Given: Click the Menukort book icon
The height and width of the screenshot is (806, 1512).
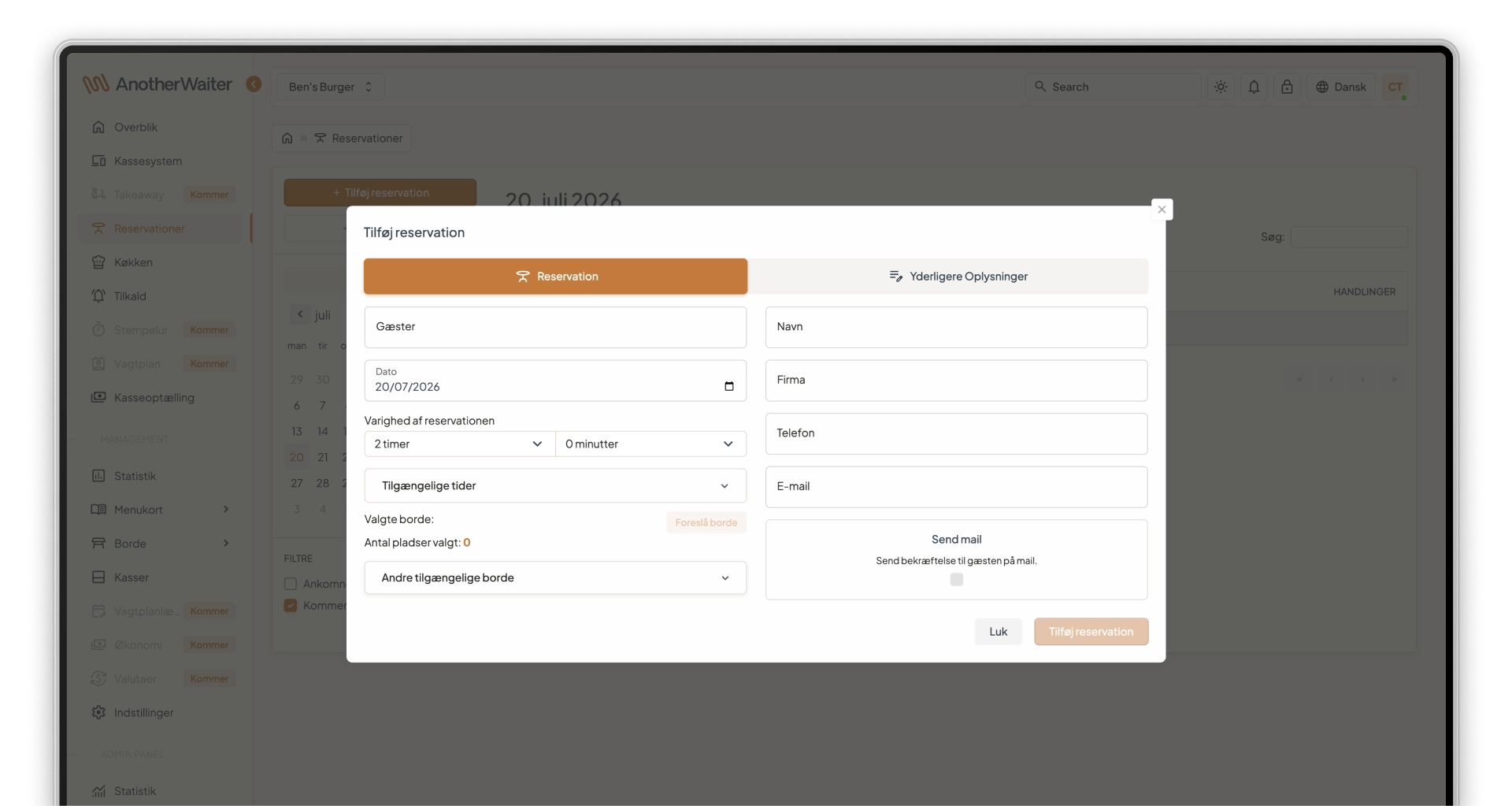Looking at the screenshot, I should 98,510.
